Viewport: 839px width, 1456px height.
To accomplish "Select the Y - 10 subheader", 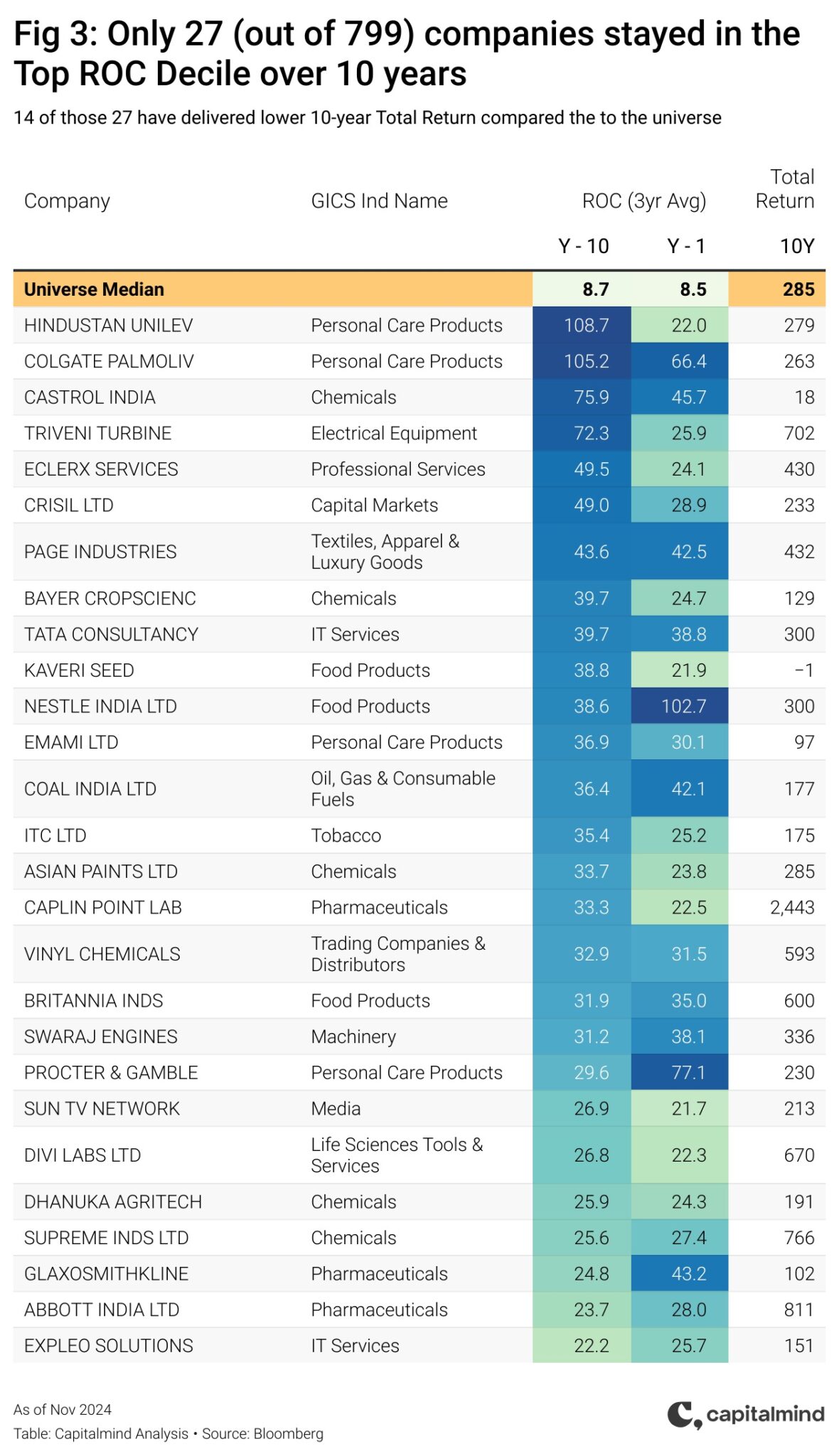I will [583, 246].
